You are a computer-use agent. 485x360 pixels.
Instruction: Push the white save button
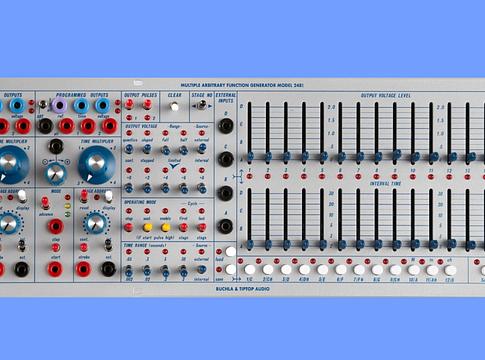(230, 269)
